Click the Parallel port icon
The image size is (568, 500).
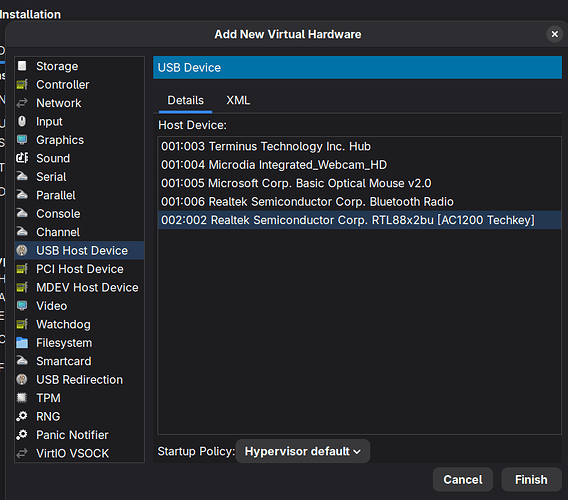[x=22, y=195]
